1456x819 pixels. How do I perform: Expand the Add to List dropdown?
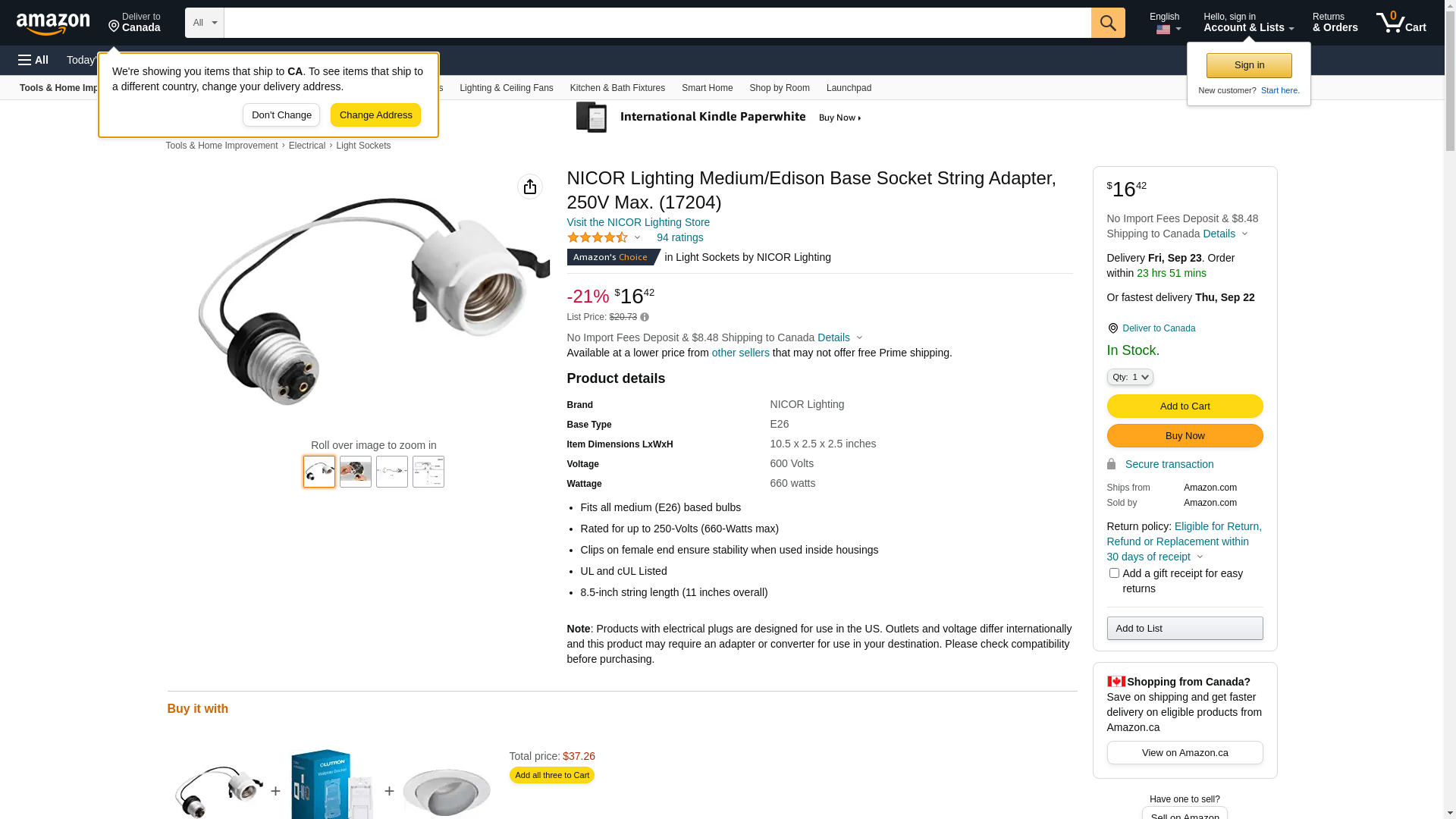pos(1185,628)
